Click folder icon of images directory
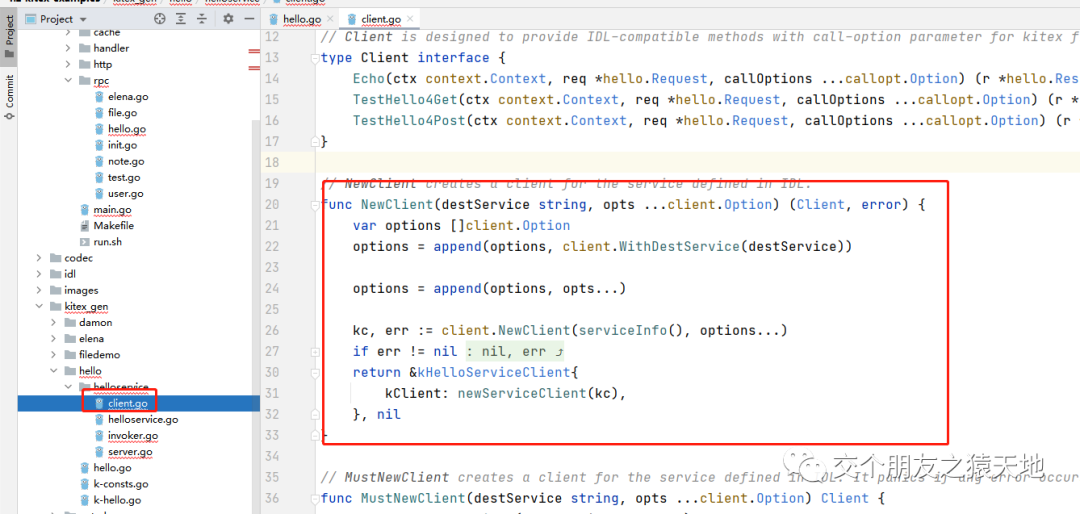The width and height of the screenshot is (1080, 514). (x=56, y=290)
